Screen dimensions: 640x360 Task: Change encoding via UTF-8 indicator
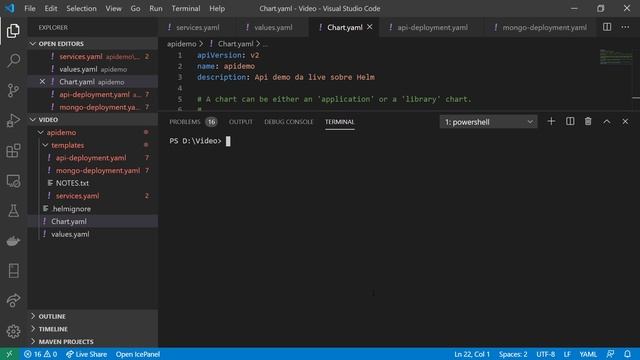tap(545, 354)
